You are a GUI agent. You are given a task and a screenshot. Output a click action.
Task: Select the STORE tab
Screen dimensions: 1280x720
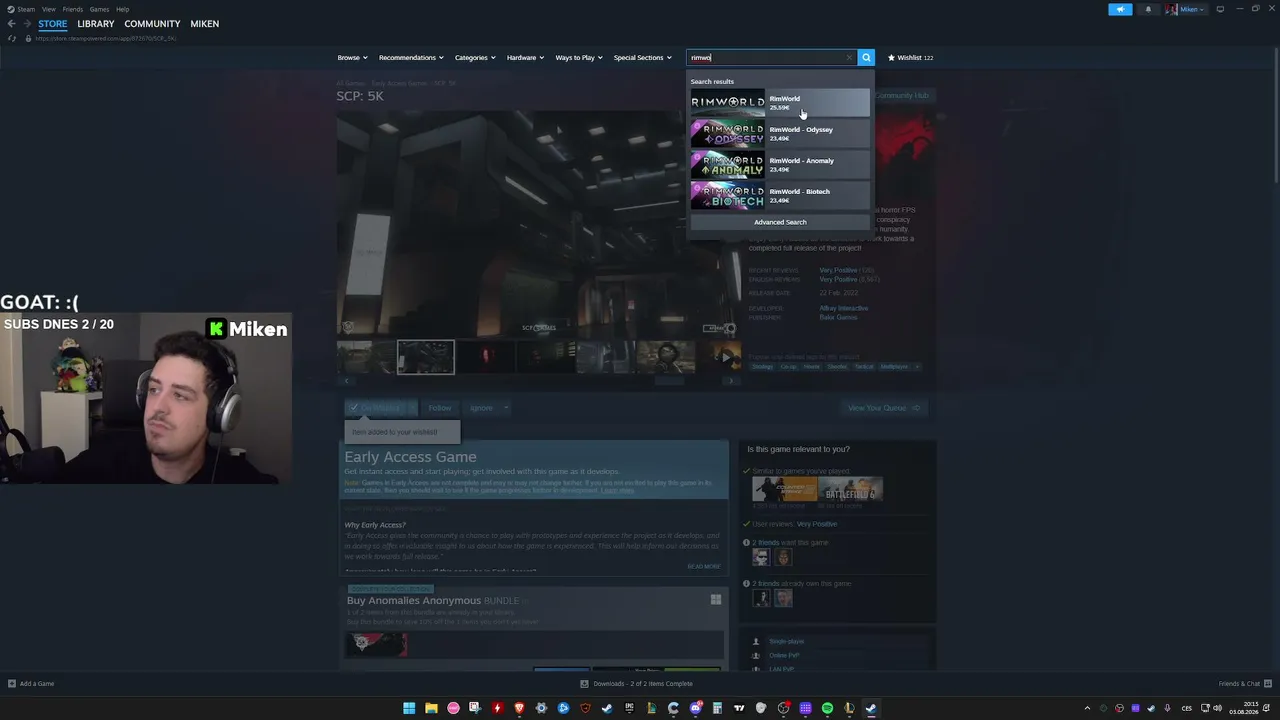point(53,24)
